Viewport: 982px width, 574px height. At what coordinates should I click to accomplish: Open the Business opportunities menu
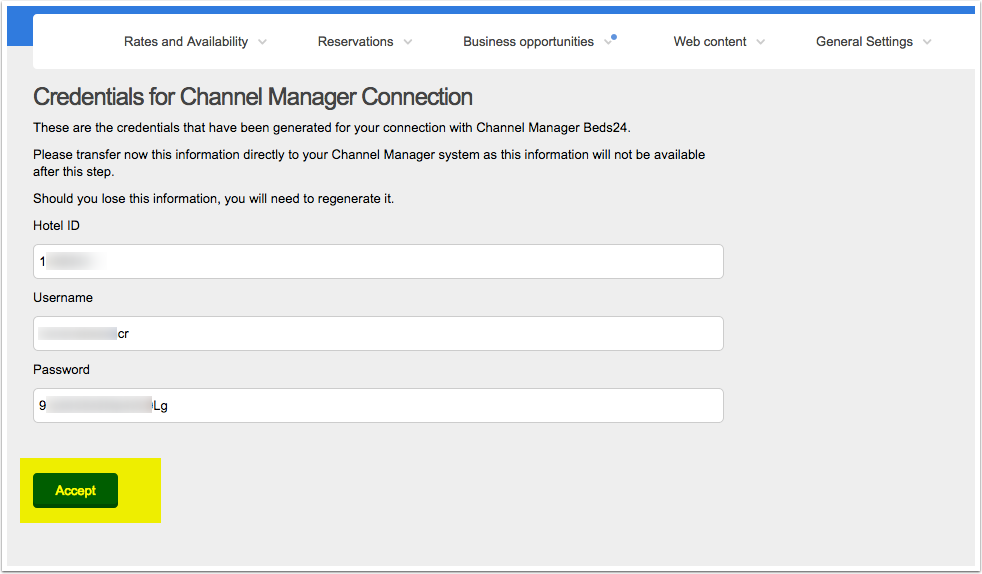(x=528, y=42)
